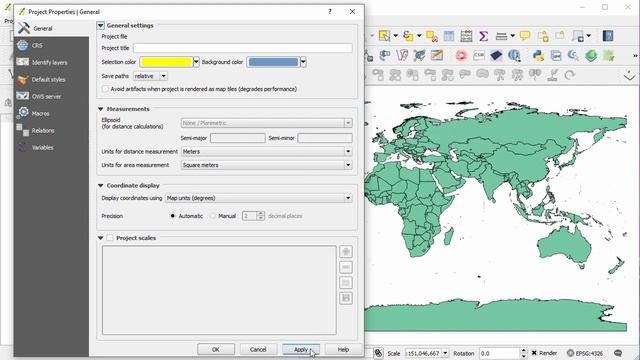This screenshot has height=360, width=640.
Task: Click the measure line ruler icon
Action: 501,36
